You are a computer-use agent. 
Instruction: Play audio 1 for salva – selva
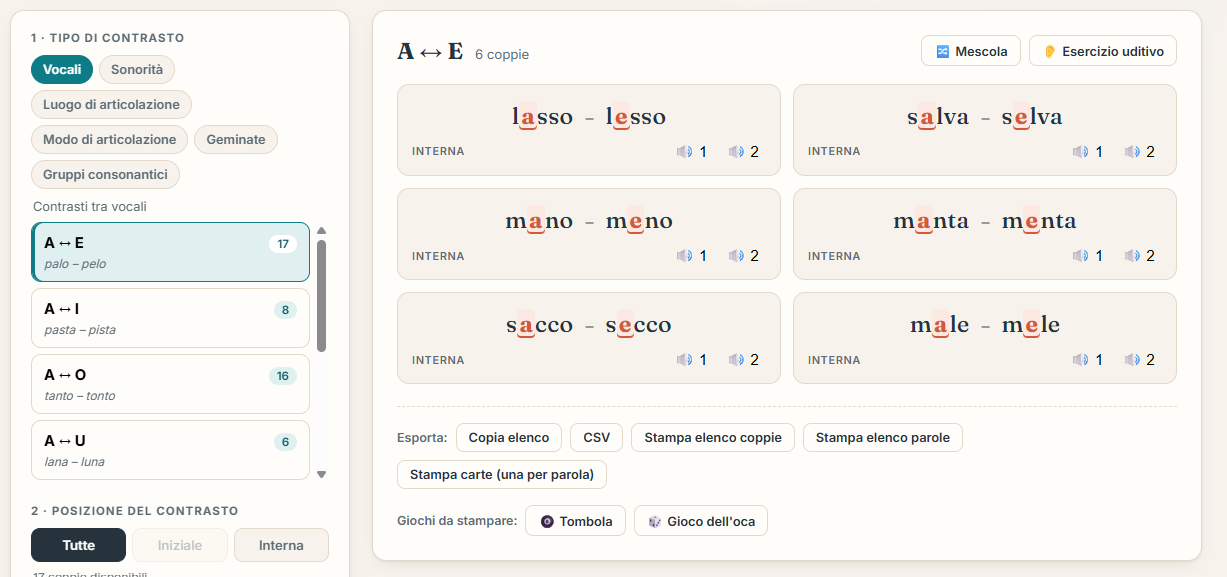(1088, 152)
